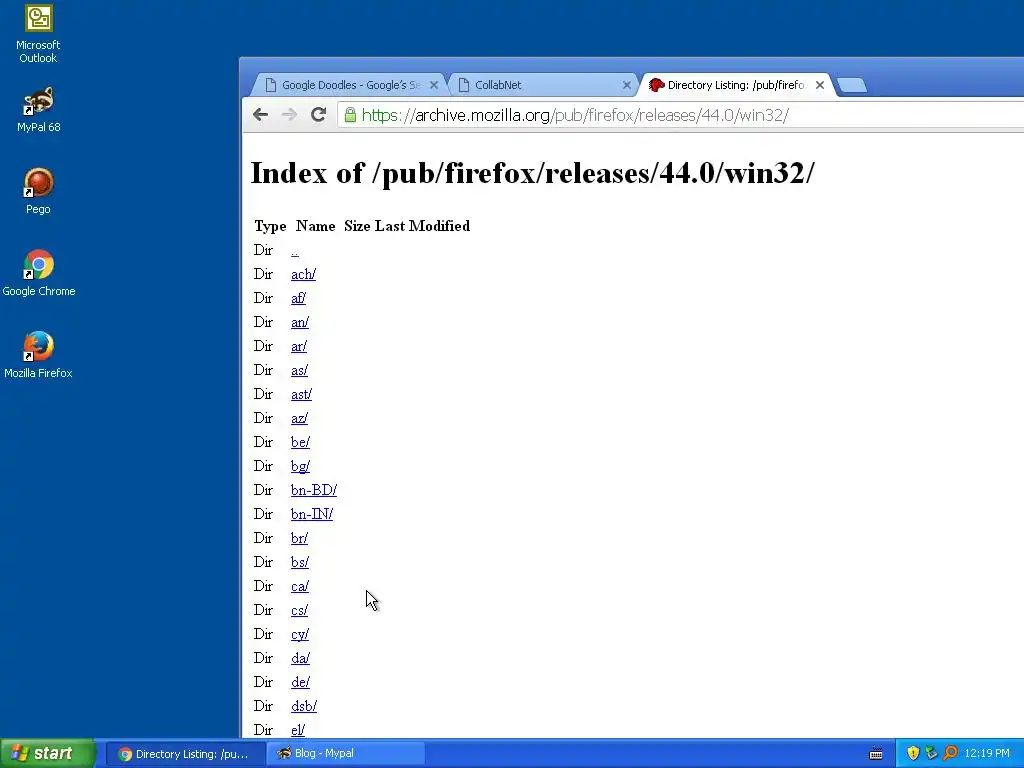Open the Start menu

(x=48, y=753)
